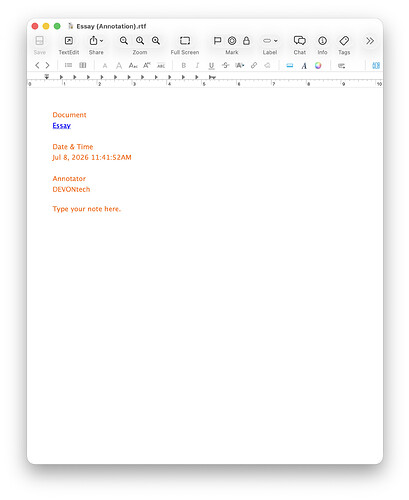Toggle strikethrough formatting
409x500 pixels.
[225, 65]
